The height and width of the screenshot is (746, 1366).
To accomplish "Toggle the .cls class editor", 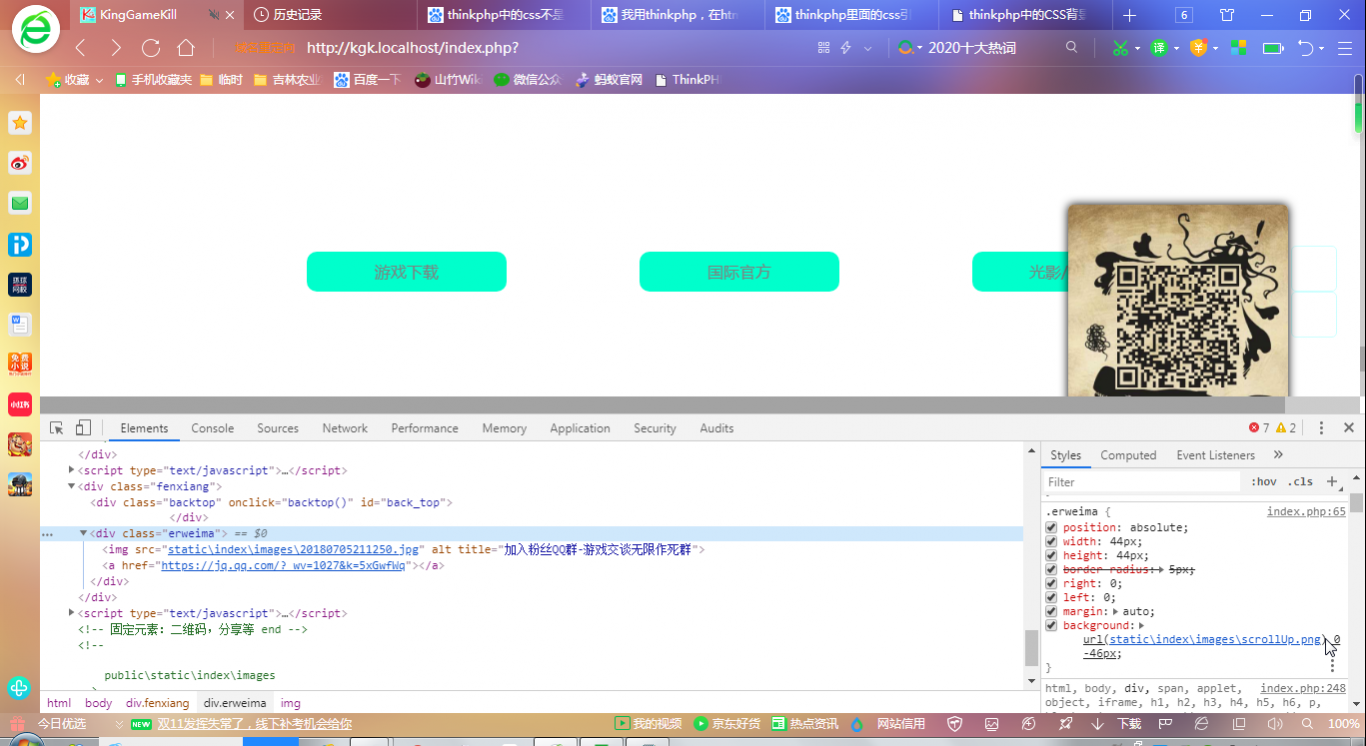I will point(1300,482).
